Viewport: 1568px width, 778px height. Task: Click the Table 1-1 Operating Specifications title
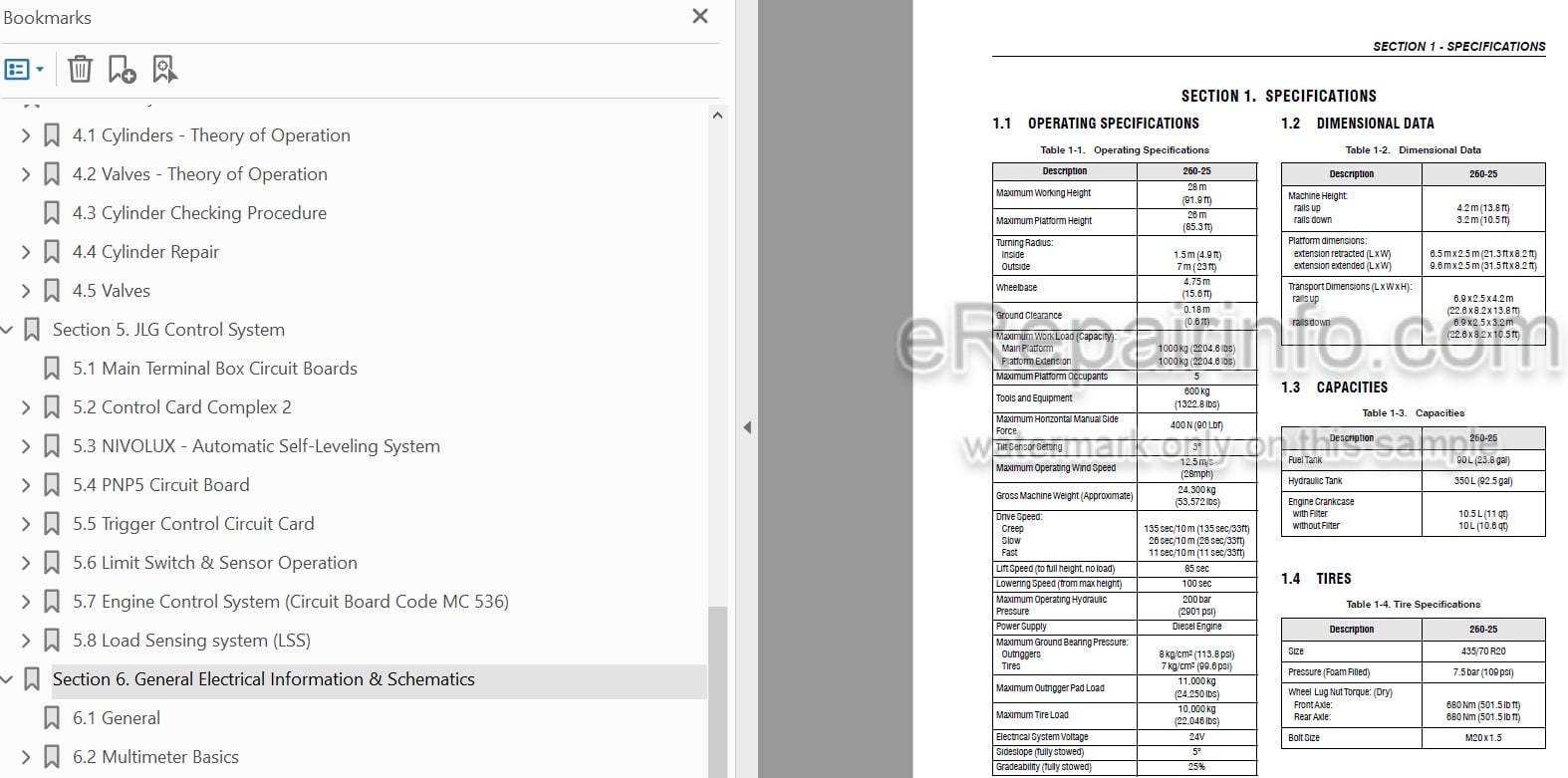click(1125, 150)
